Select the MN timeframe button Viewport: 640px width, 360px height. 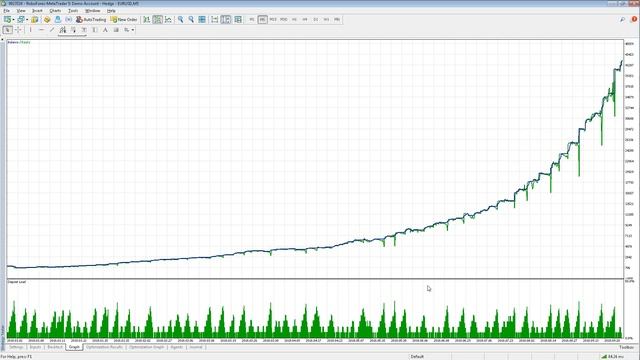337,19
